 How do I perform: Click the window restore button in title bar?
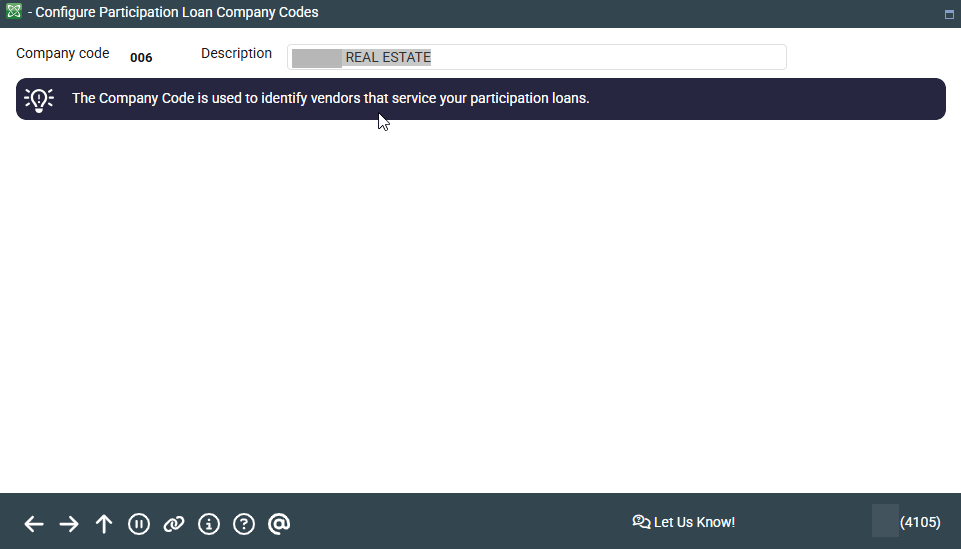[x=948, y=14]
